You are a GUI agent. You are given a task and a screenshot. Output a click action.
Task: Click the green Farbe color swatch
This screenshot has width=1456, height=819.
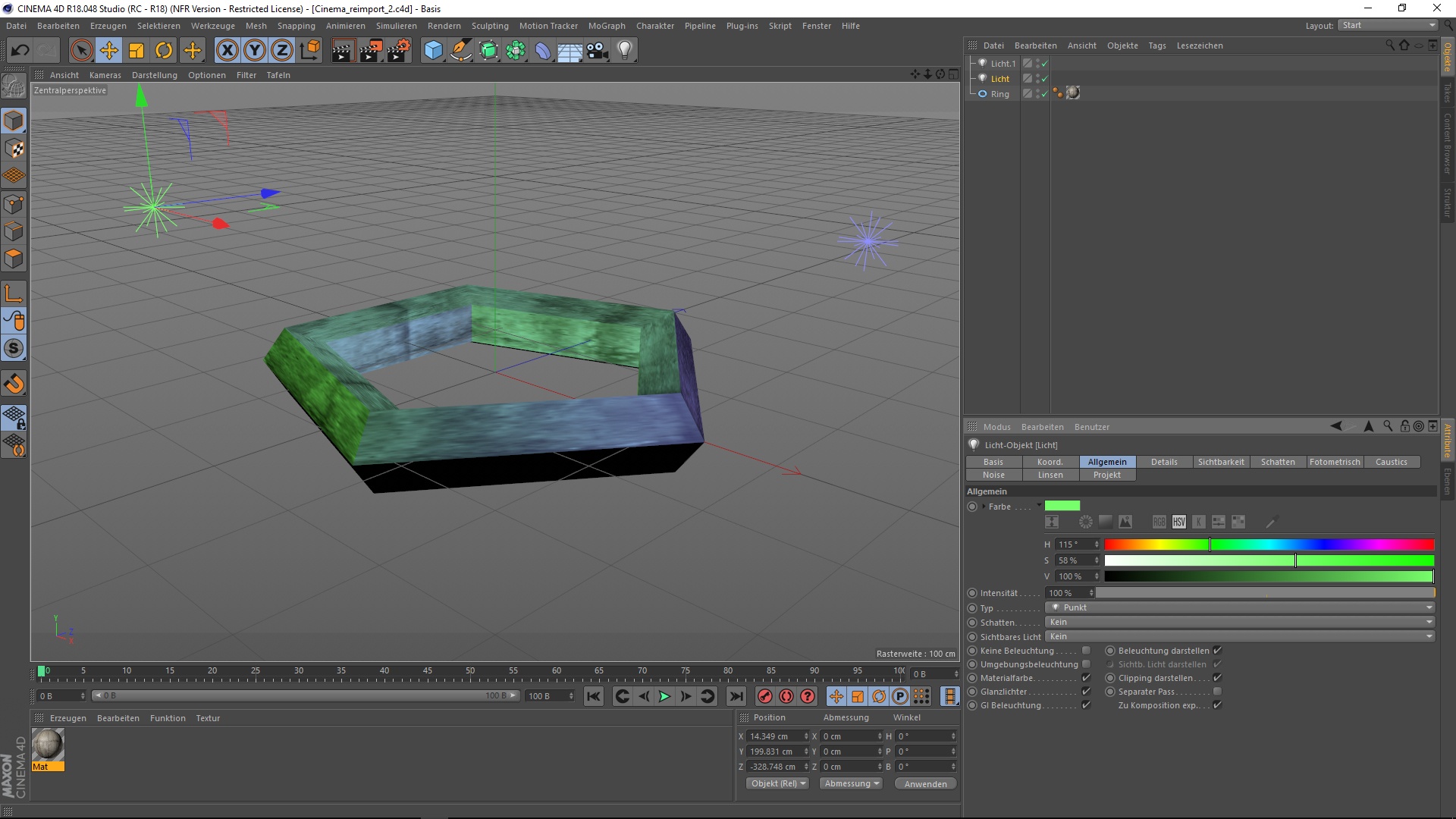pos(1062,506)
